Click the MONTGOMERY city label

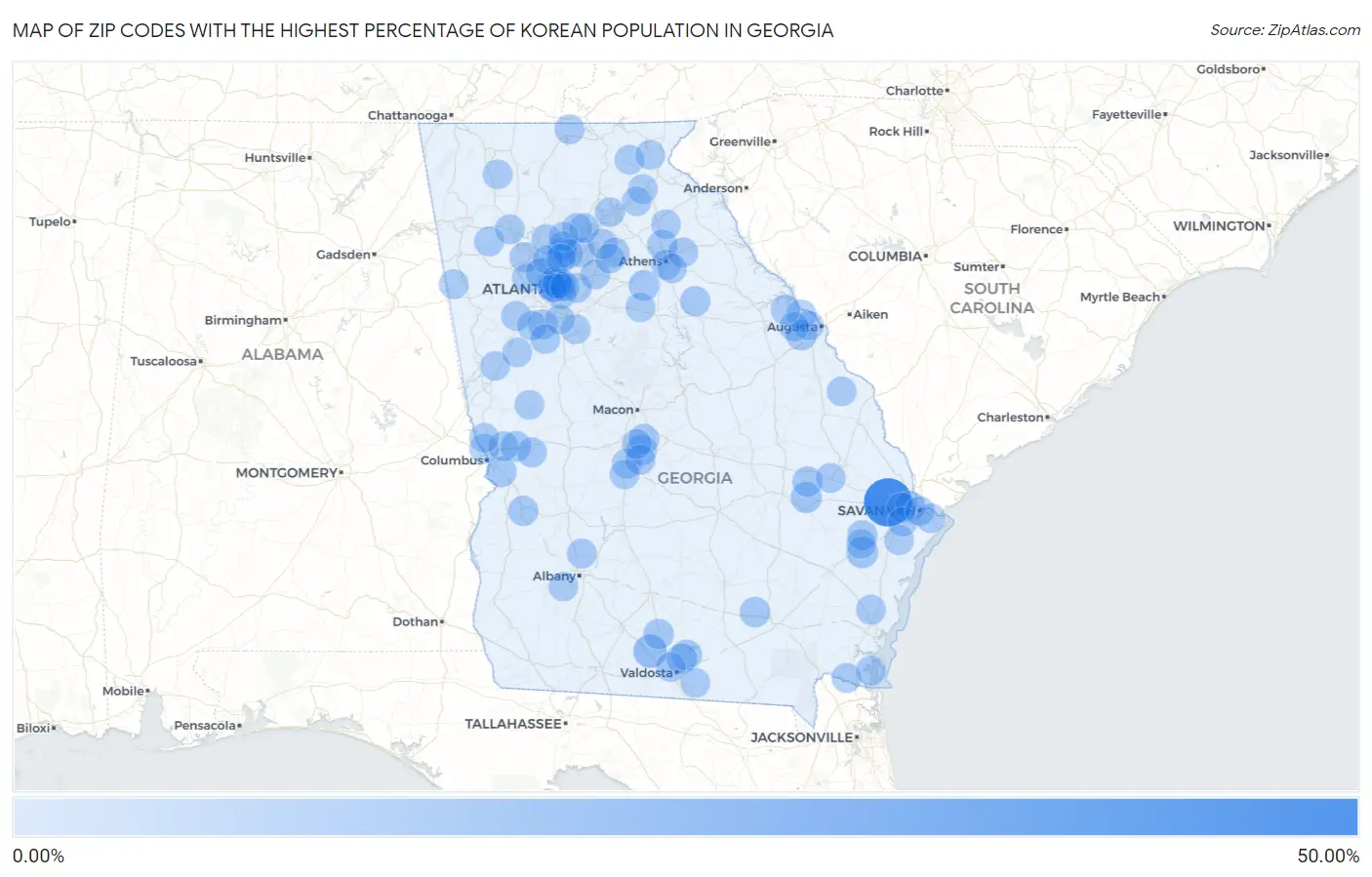[287, 472]
